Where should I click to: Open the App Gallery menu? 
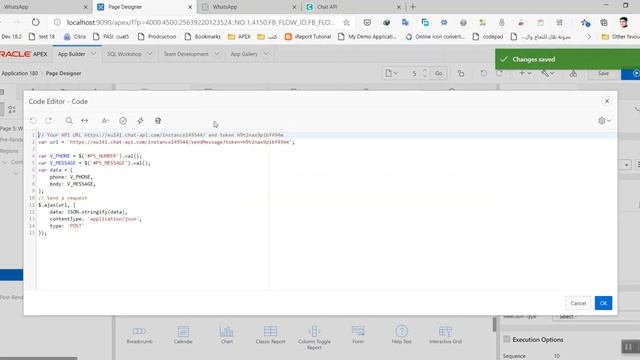(x=244, y=54)
